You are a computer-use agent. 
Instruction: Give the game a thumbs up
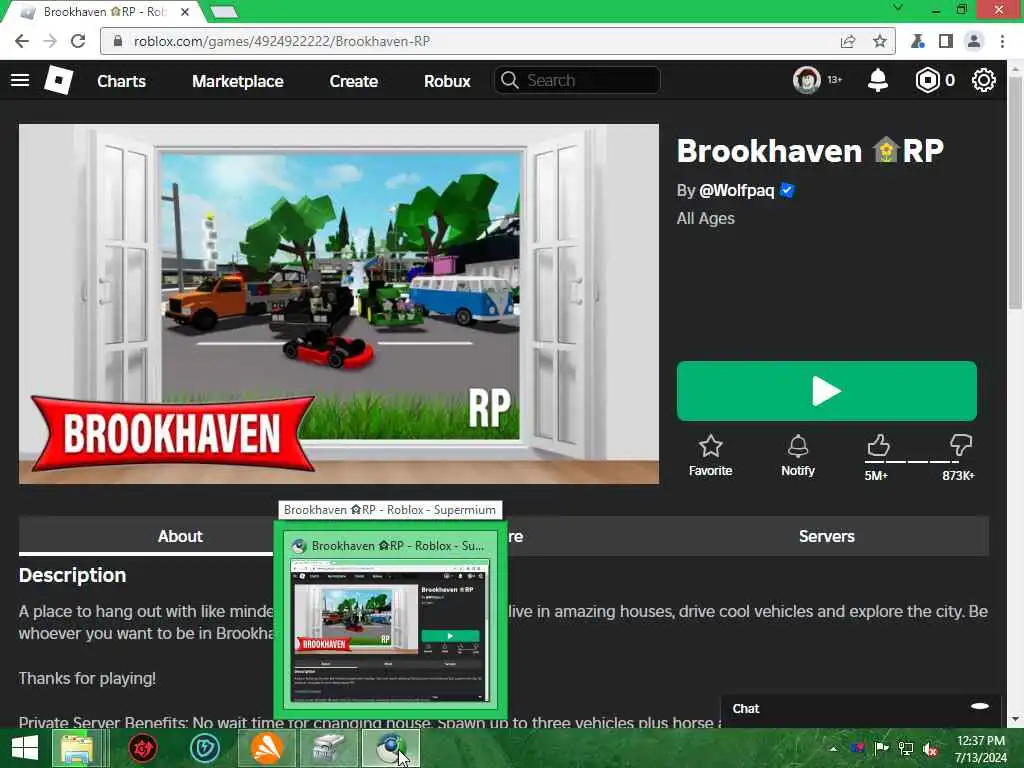[878, 445]
